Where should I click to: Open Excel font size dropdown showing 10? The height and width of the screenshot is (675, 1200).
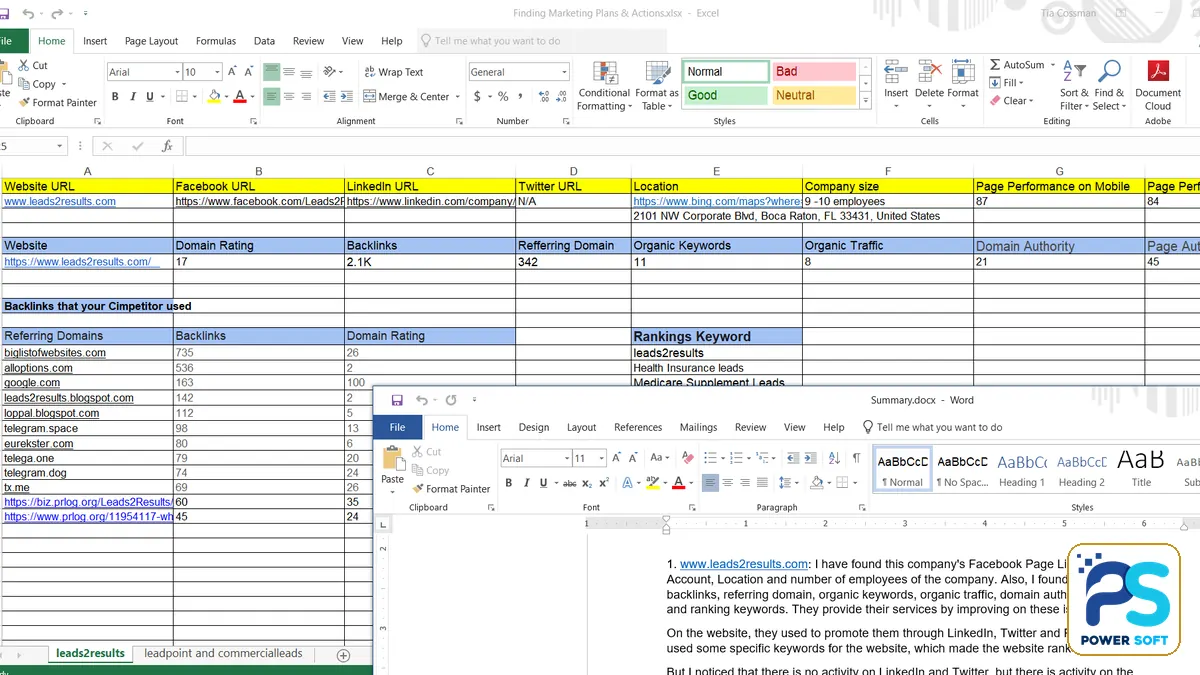[x=218, y=72]
